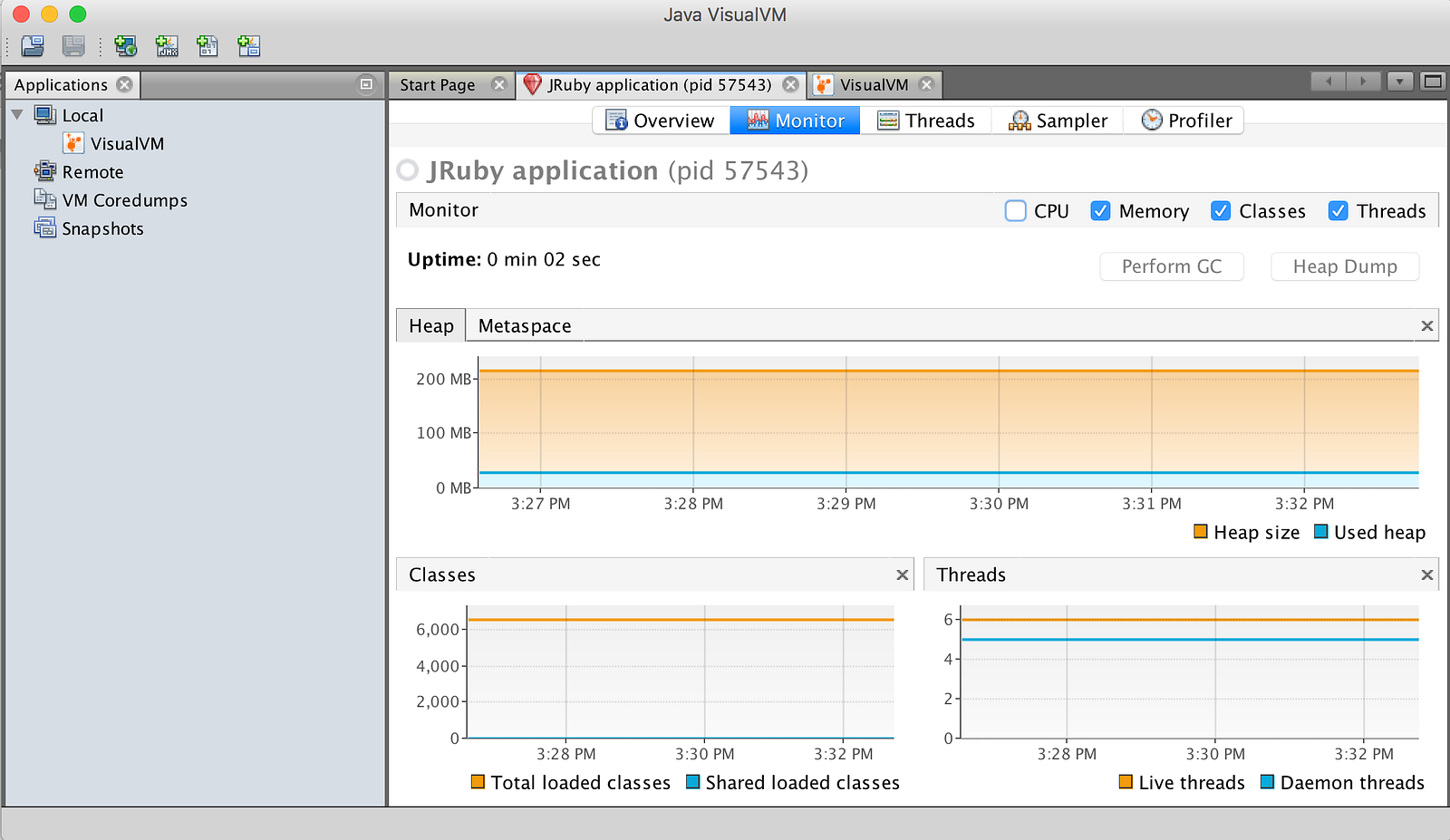This screenshot has height=840, width=1450.
Task: Close the Start Page tab
Action: [x=498, y=84]
